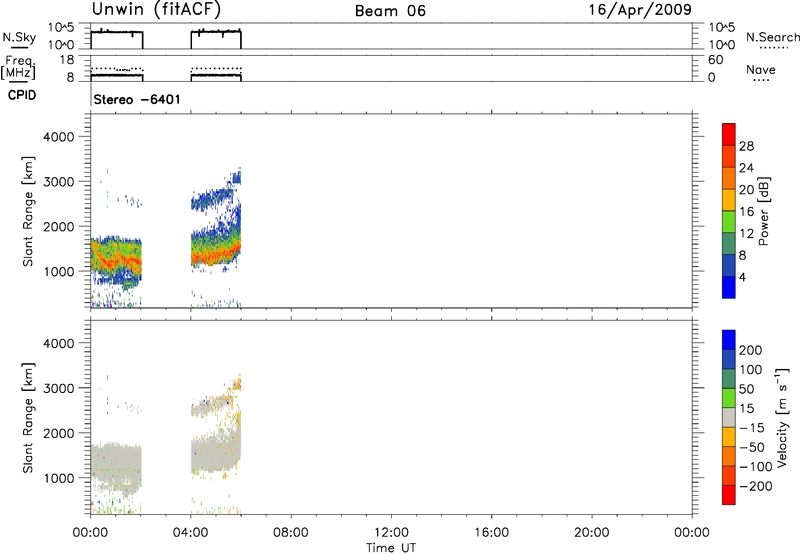Click the red bottom segment of velocity colorbar
The width and height of the screenshot is (800, 554).
pos(729,495)
